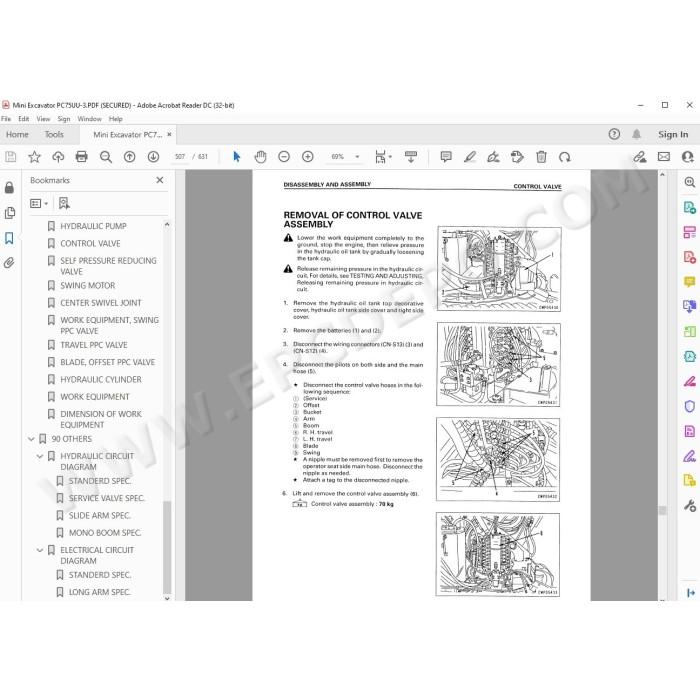Jump to SLIDE ARM SPEC. bookmark
The image size is (700, 700).
click(100, 516)
